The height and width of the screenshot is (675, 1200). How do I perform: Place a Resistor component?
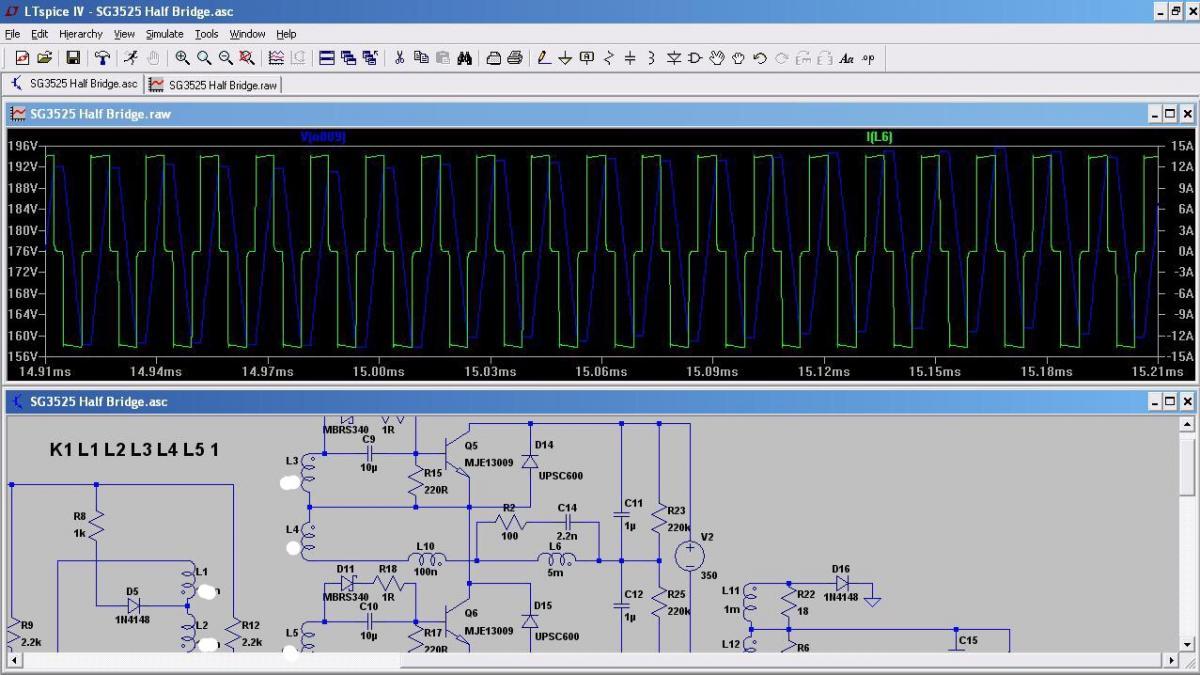[x=609, y=58]
